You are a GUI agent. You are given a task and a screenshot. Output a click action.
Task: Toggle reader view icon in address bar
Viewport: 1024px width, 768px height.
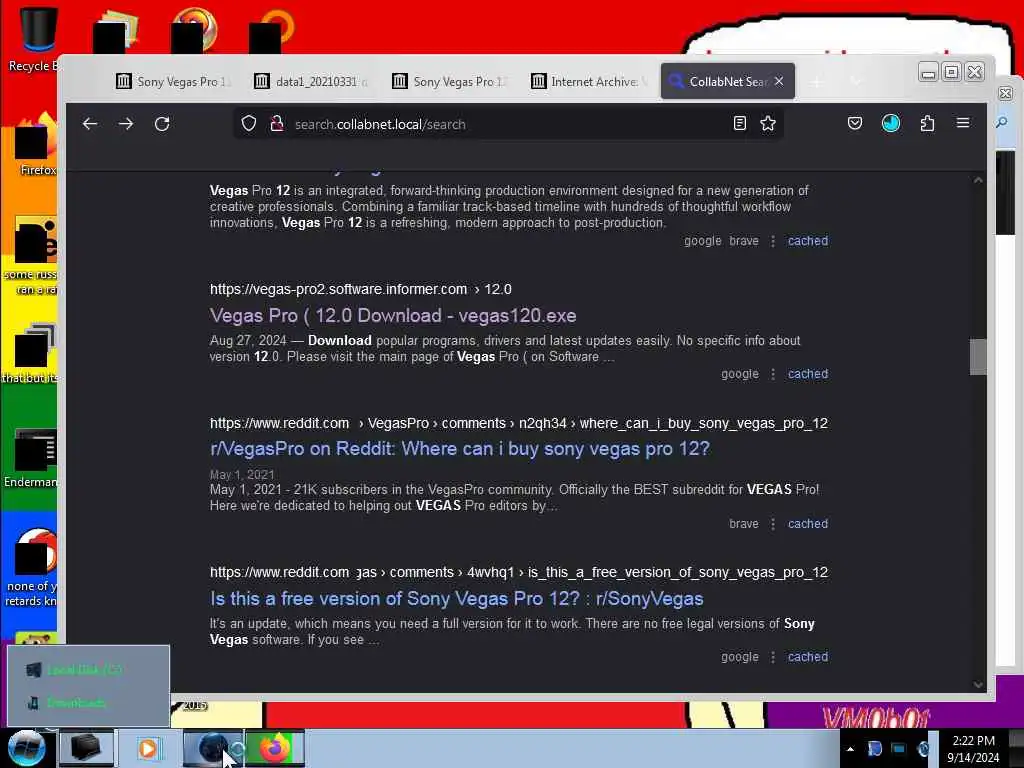pos(740,123)
